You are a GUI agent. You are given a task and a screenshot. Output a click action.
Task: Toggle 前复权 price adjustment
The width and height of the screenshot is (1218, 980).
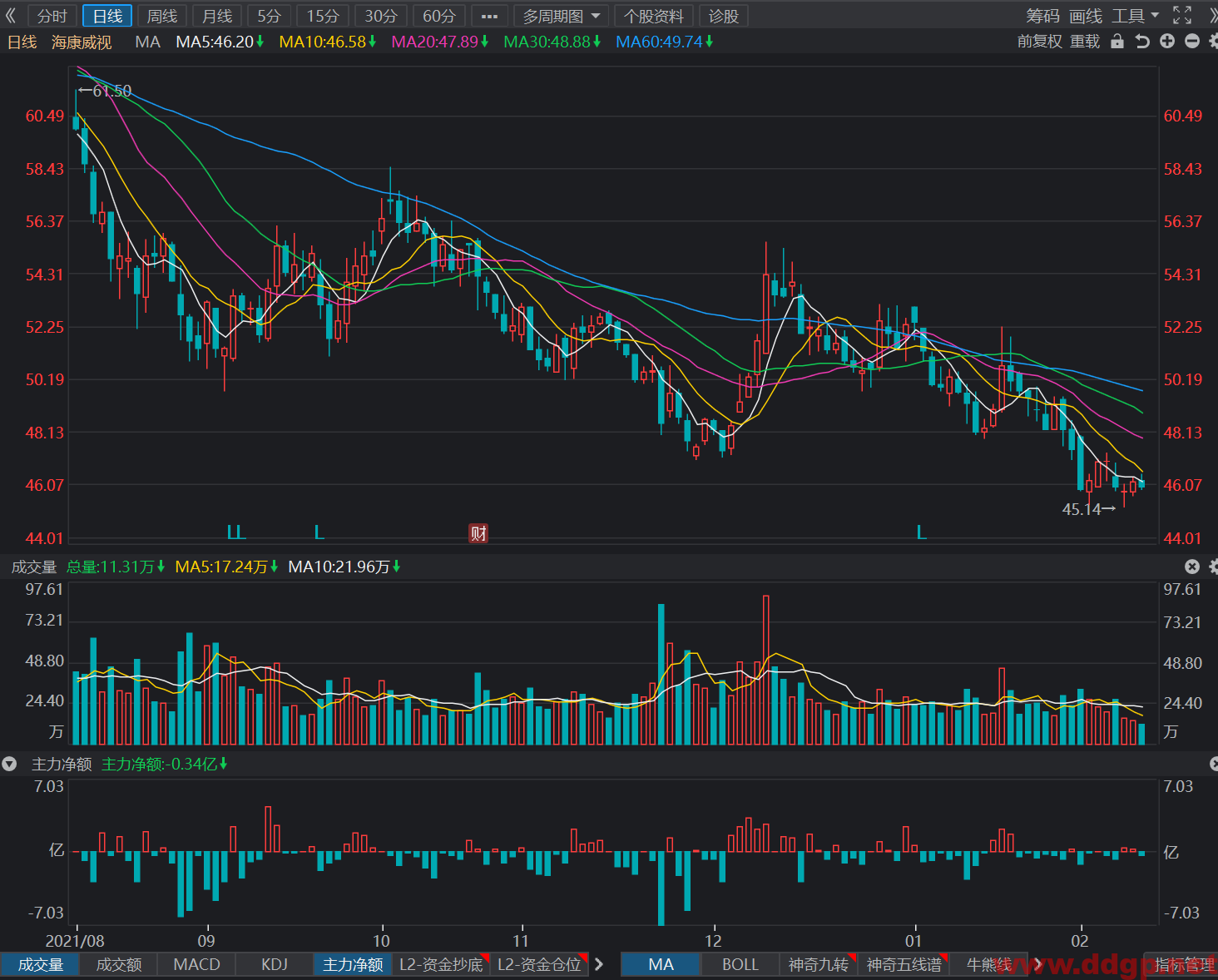(x=1040, y=42)
